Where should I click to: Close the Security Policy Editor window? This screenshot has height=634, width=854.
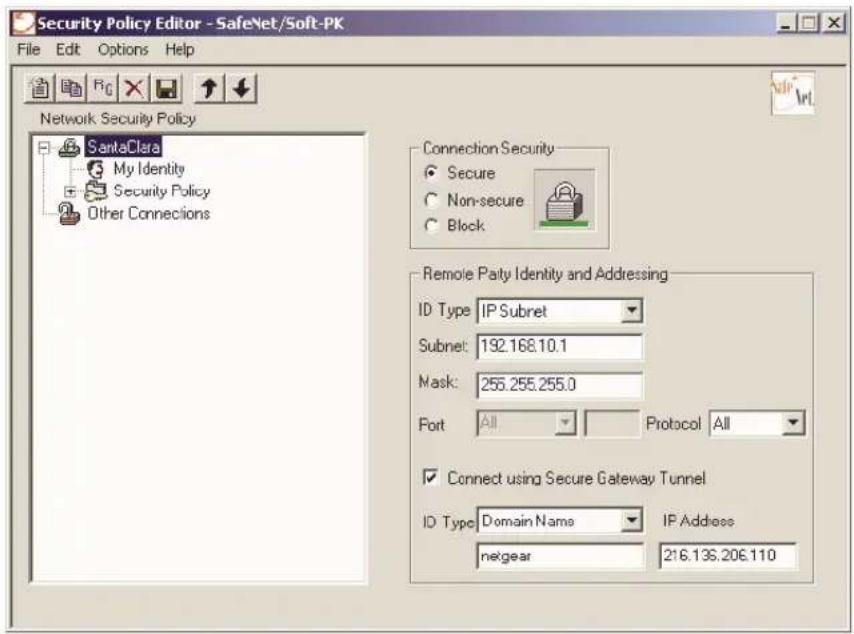pos(834,23)
